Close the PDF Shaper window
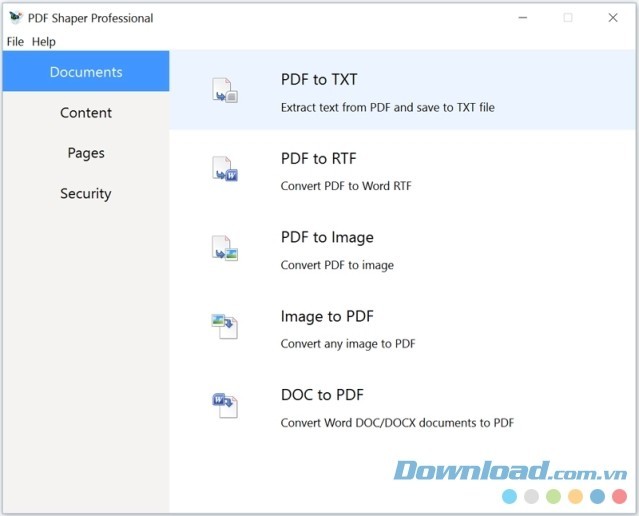 tap(613, 18)
